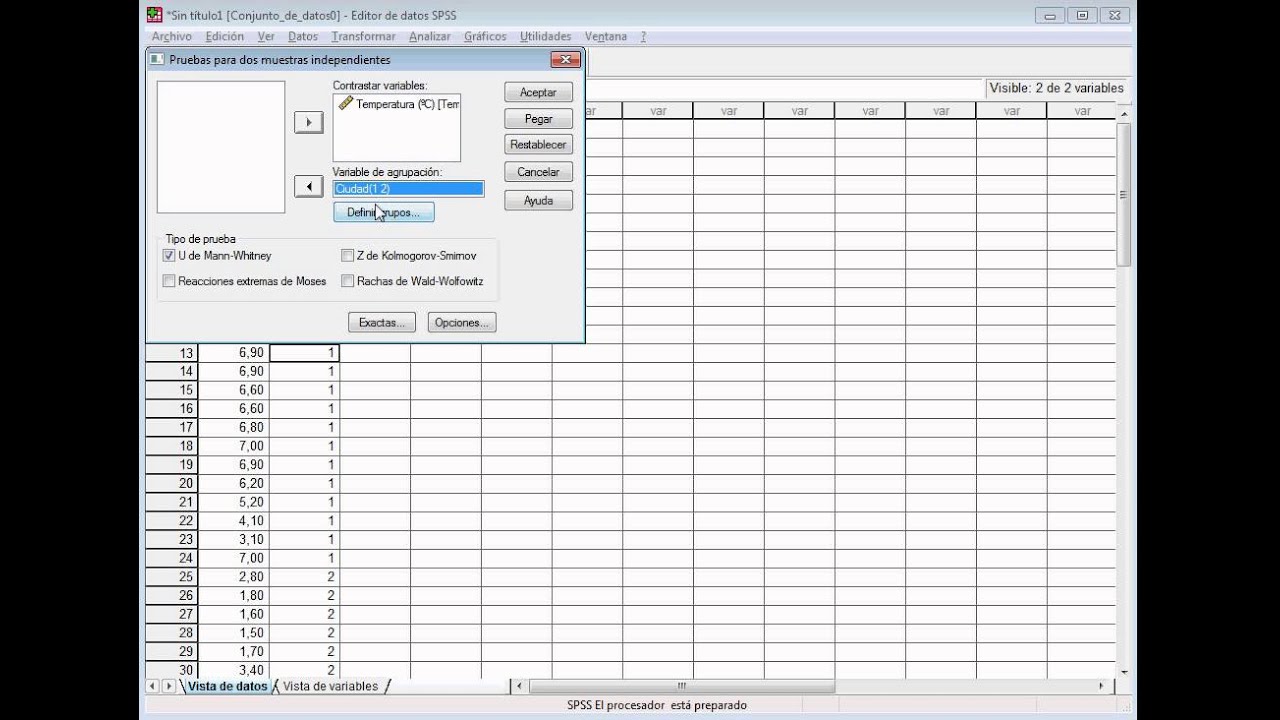
Task: Move variable right with arrow button
Action: pyautogui.click(x=309, y=122)
